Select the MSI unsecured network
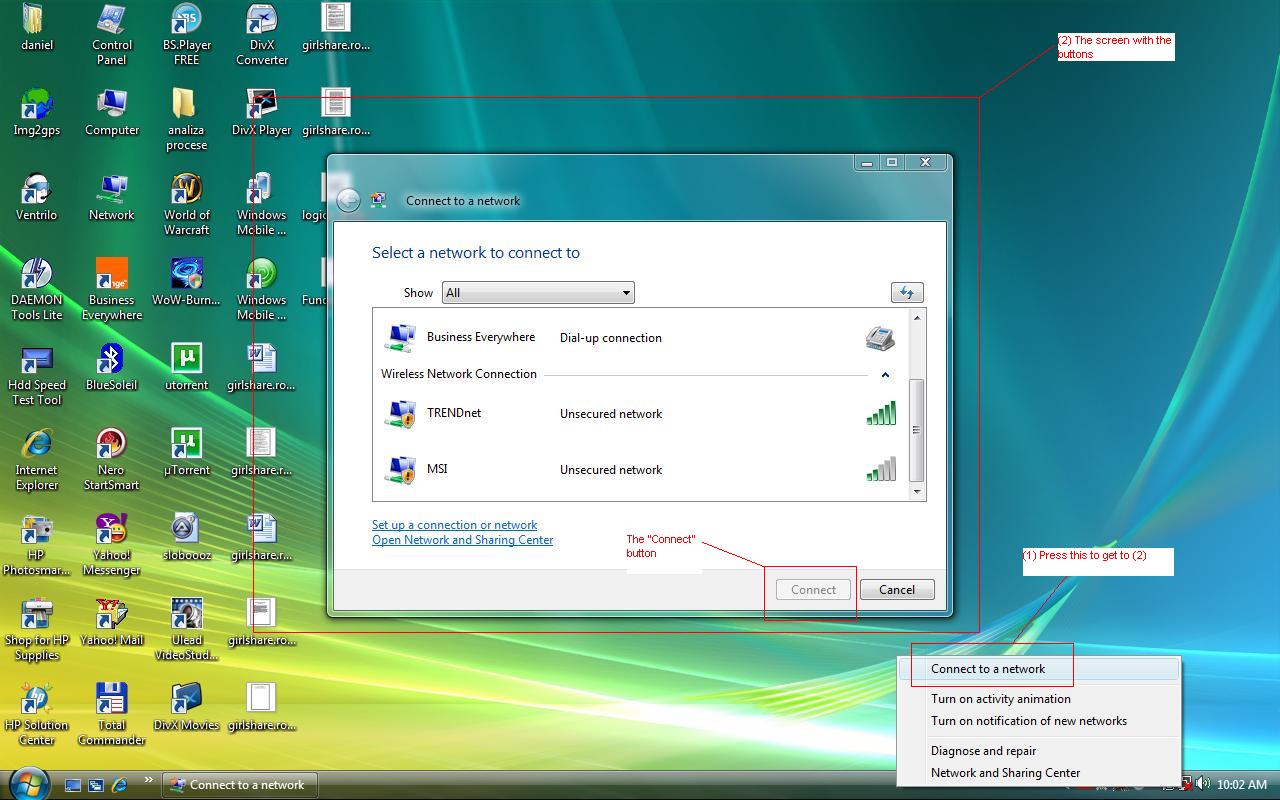The height and width of the screenshot is (800, 1280). click(640, 469)
